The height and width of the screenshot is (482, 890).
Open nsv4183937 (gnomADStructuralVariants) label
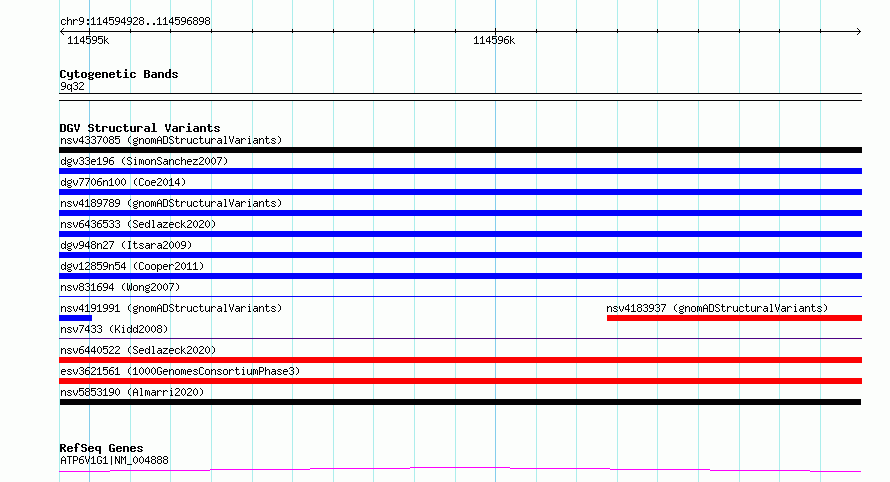click(x=717, y=308)
